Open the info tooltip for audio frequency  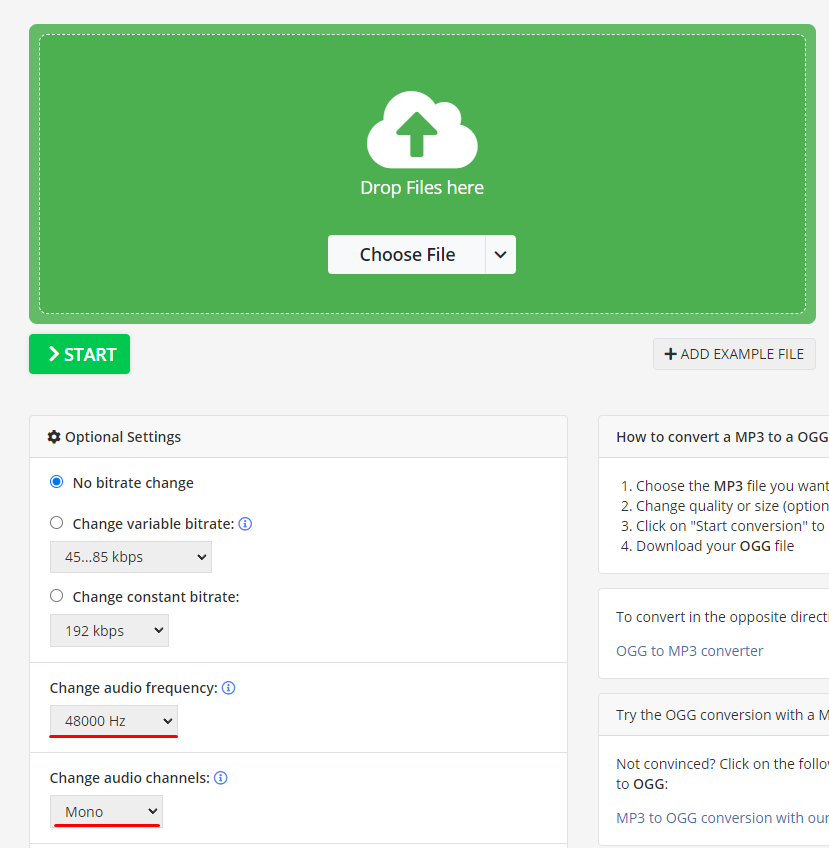click(x=228, y=687)
